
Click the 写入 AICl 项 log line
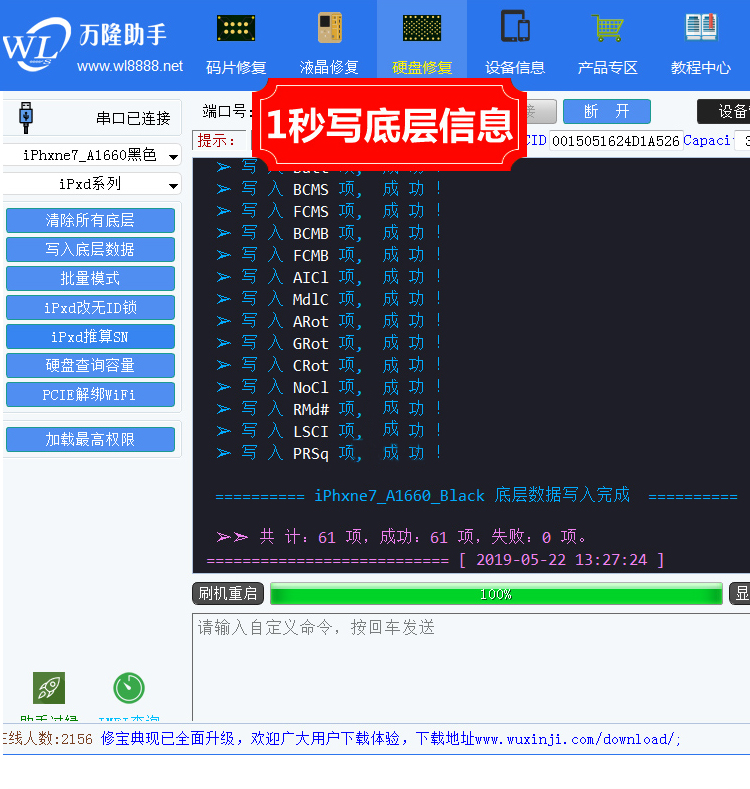[x=329, y=277]
